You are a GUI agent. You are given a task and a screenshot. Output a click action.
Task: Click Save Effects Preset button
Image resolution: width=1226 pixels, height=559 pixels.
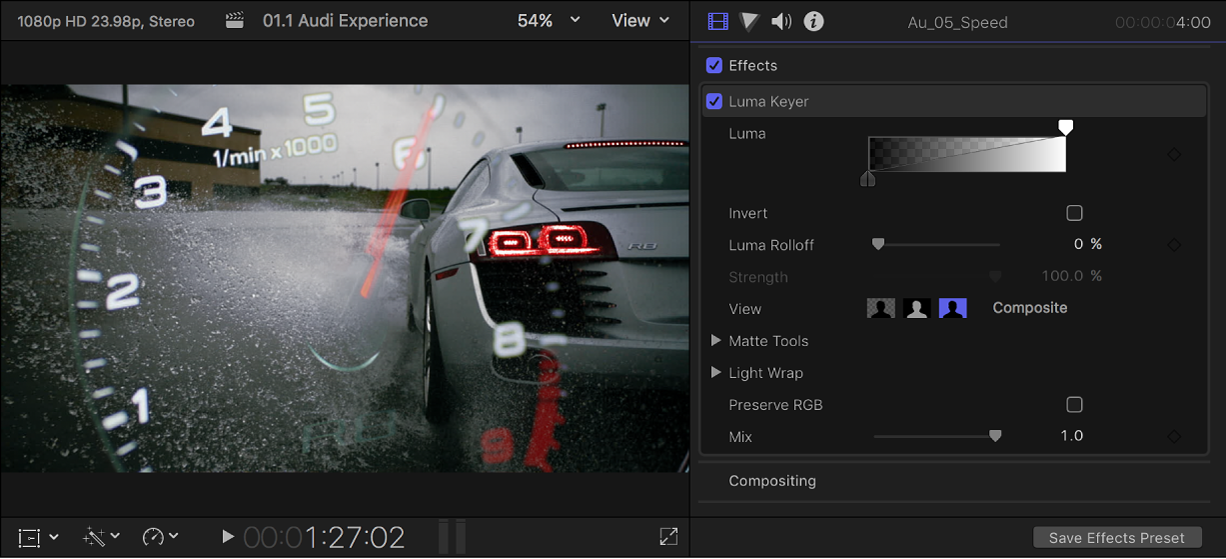[x=1116, y=537]
